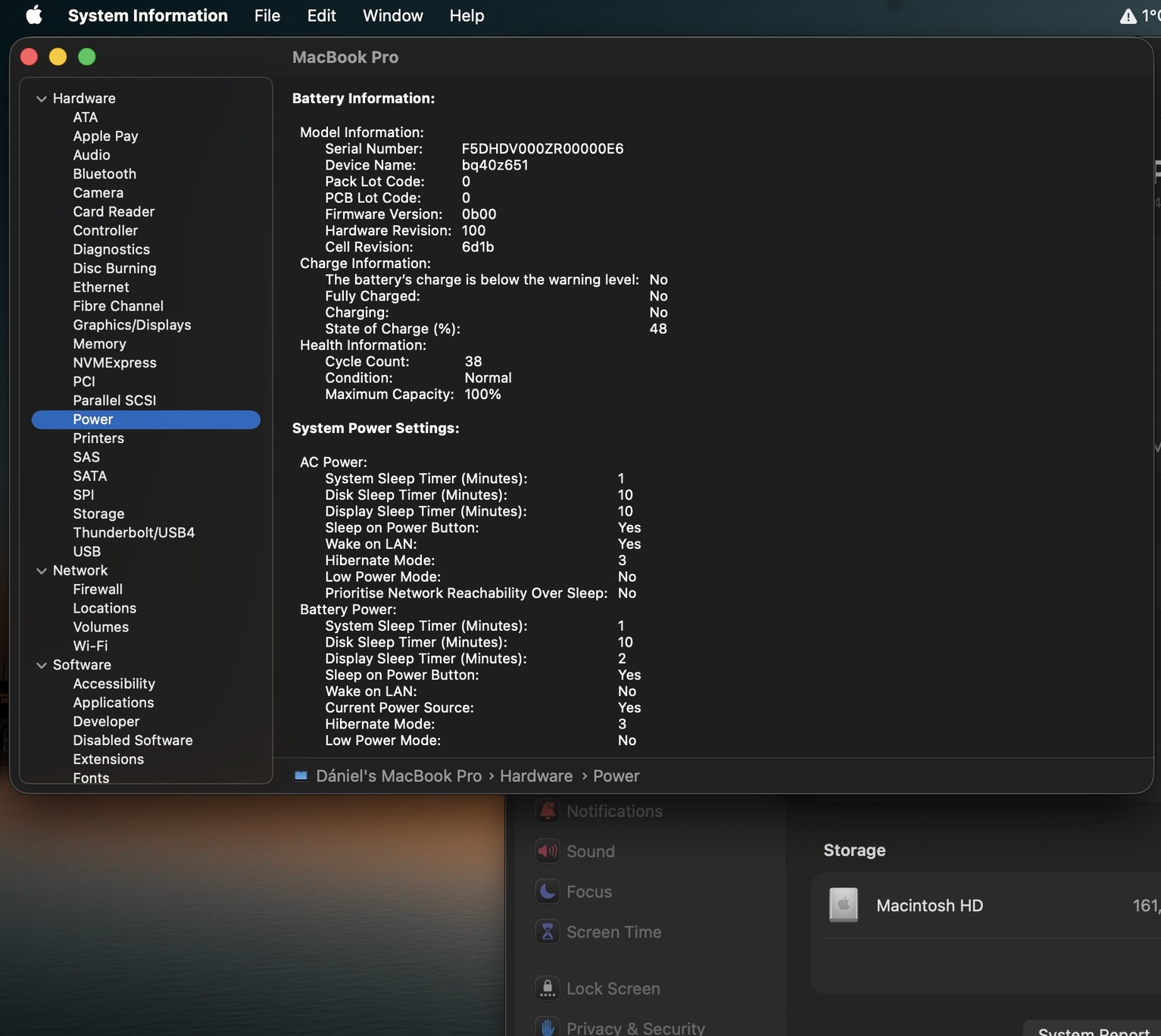This screenshot has width=1161, height=1036.
Task: Open Sound in System Settings
Action: (x=591, y=851)
